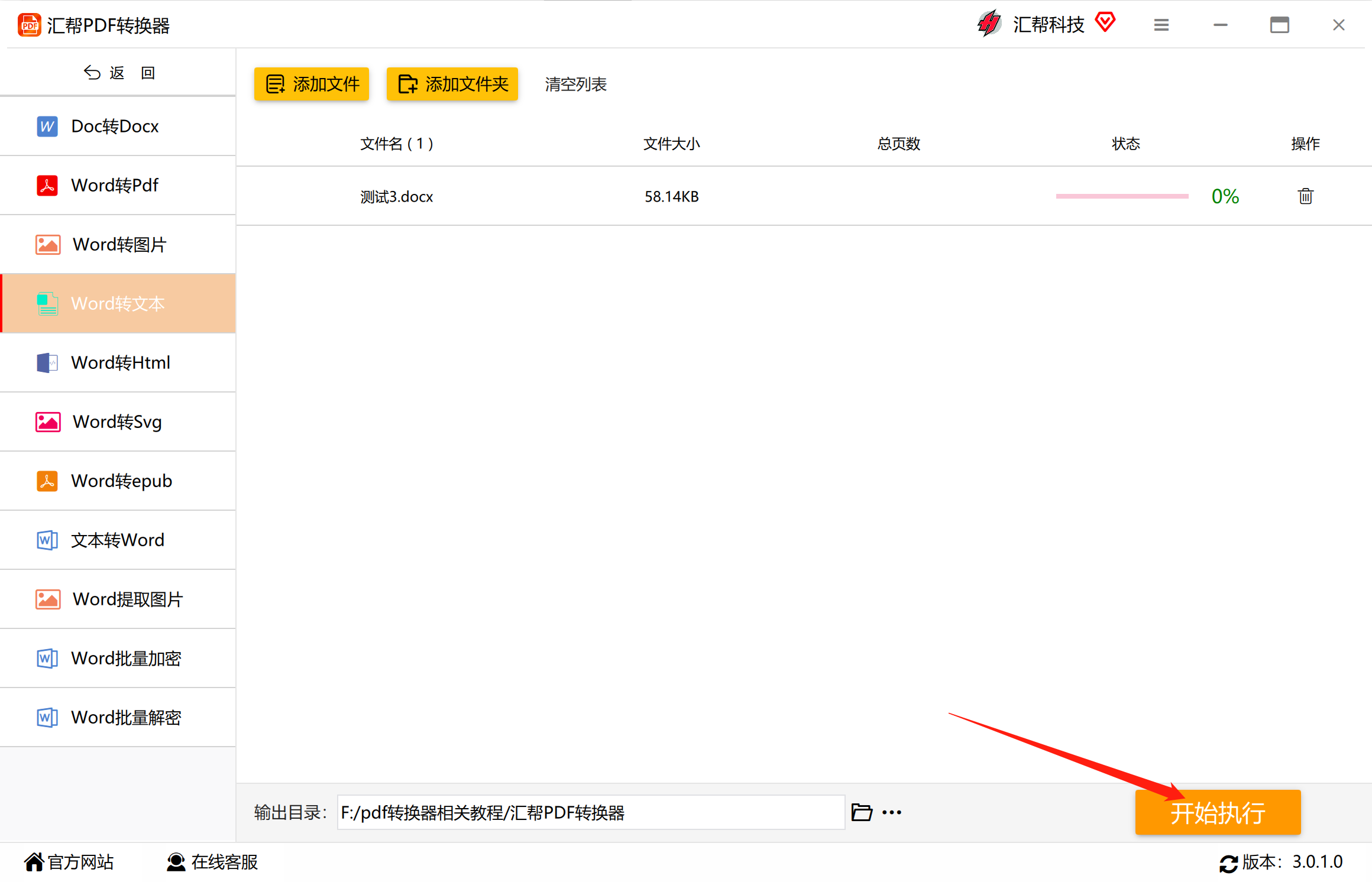This screenshot has width=1372, height=882.
Task: Open the Doc转Docx conversion mode
Action: point(118,127)
